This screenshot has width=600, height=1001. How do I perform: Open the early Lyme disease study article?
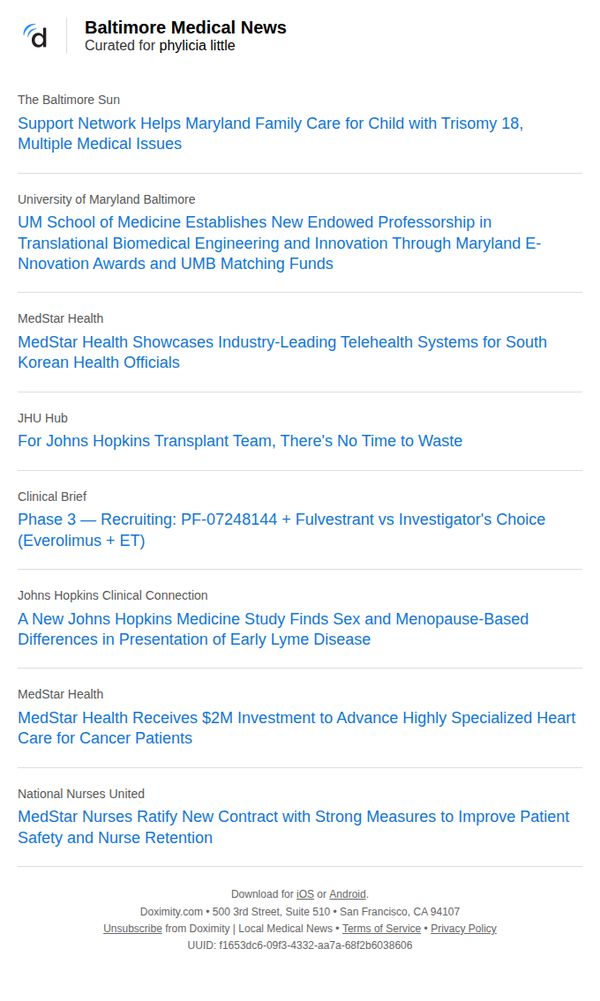[273, 629]
